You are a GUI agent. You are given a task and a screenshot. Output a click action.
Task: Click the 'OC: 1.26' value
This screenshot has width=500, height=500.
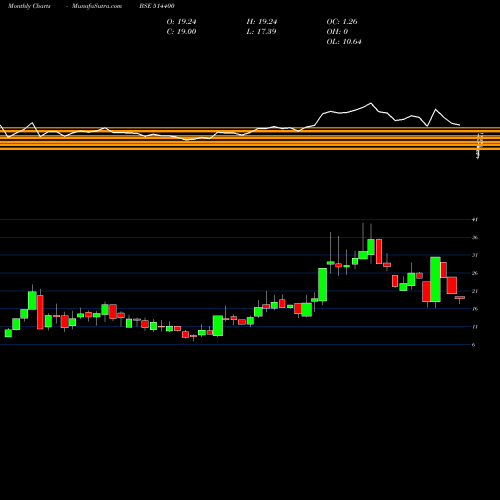342,22
